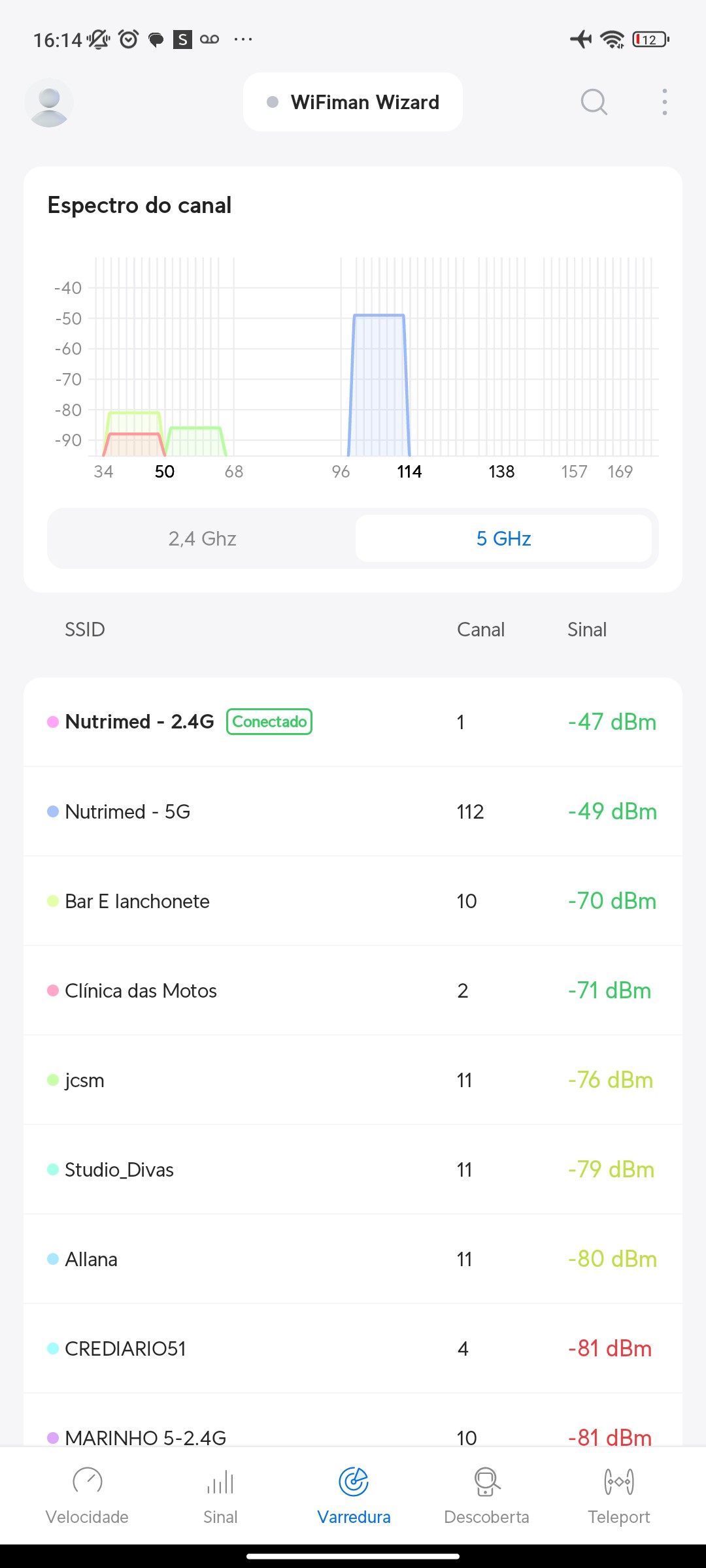706x1568 pixels.
Task: Open the three-dot overflow menu
Action: (664, 103)
